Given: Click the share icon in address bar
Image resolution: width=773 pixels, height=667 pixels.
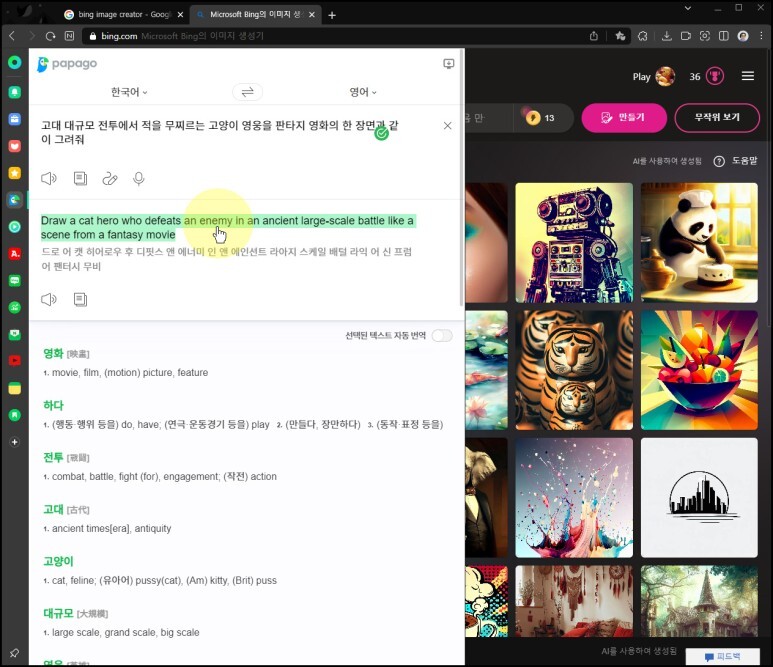Looking at the screenshot, I should pos(594,36).
